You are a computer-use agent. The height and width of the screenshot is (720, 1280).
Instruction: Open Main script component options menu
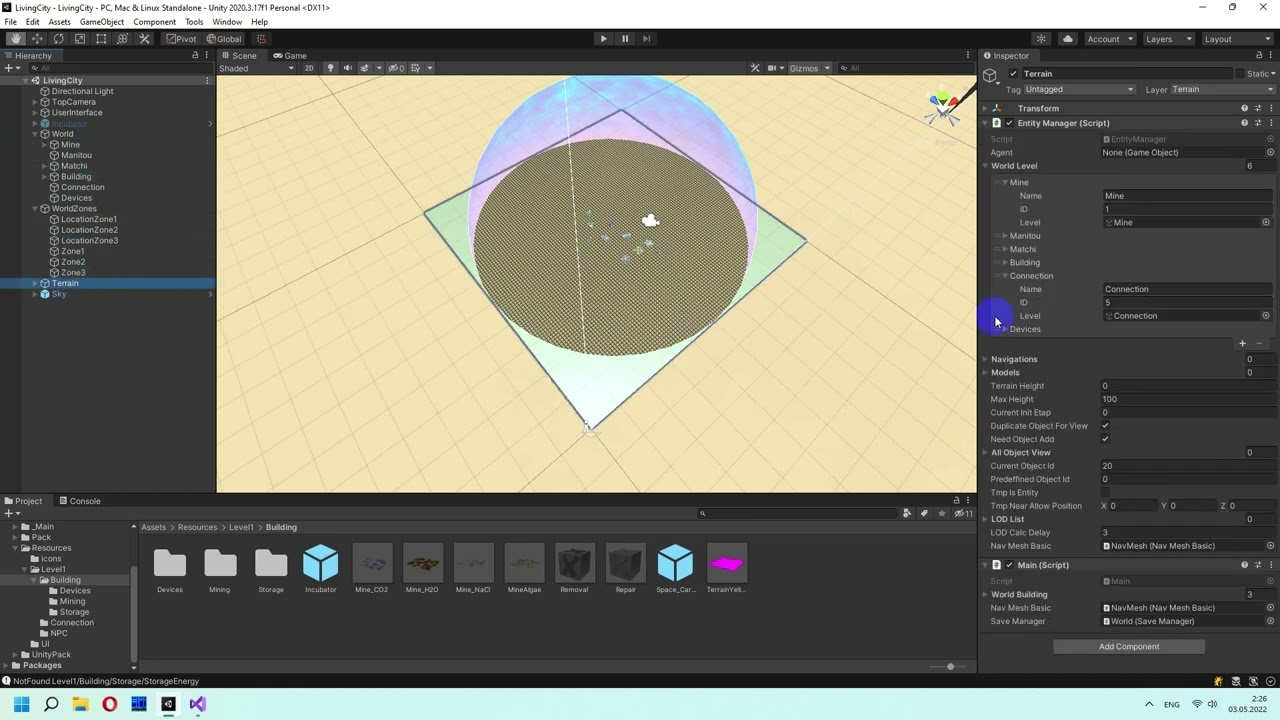tap(1271, 565)
